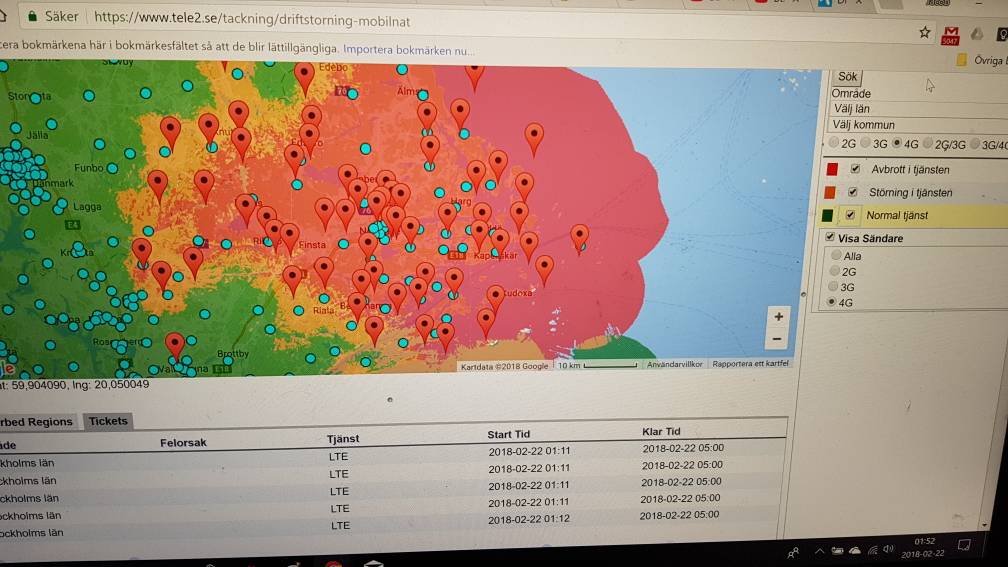Open the Wi-Fi network tray icon
Image resolution: width=1008 pixels, height=567 pixels.
pyautogui.click(x=872, y=550)
